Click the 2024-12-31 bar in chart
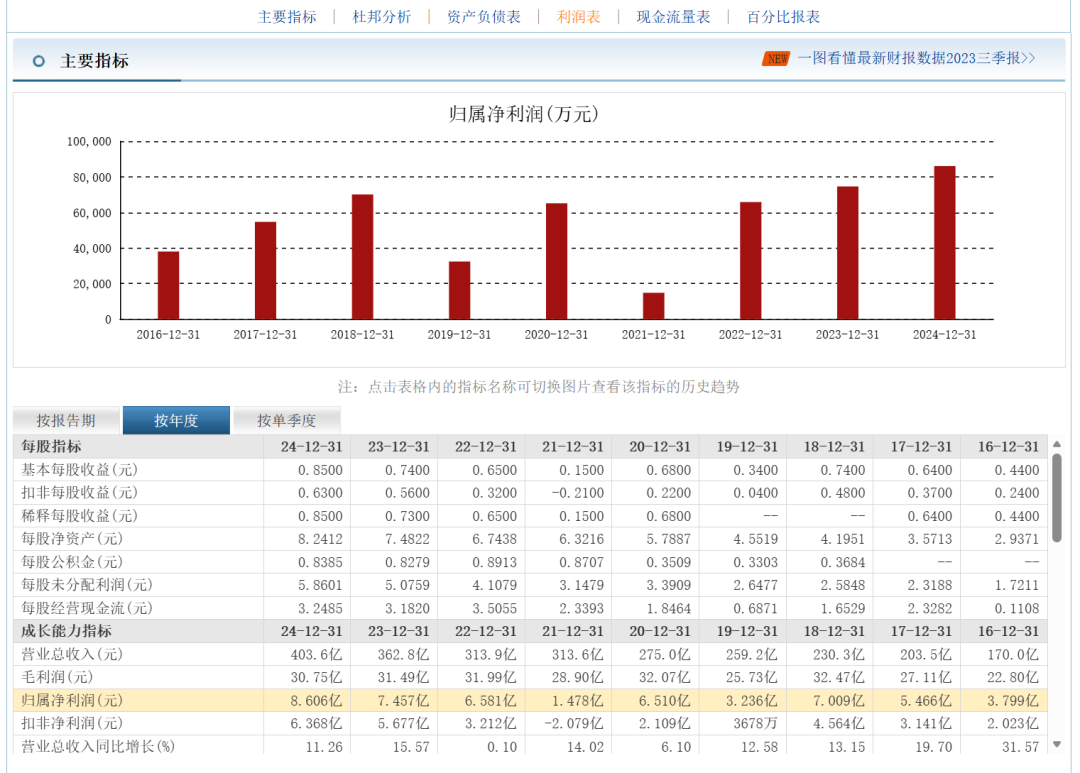This screenshot has width=1080, height=773. 944,243
